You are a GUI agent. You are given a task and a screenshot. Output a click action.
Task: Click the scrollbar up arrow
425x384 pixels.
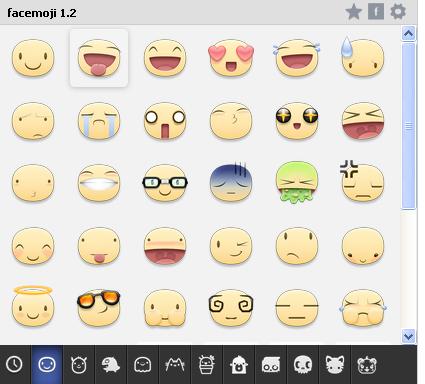tap(409, 33)
